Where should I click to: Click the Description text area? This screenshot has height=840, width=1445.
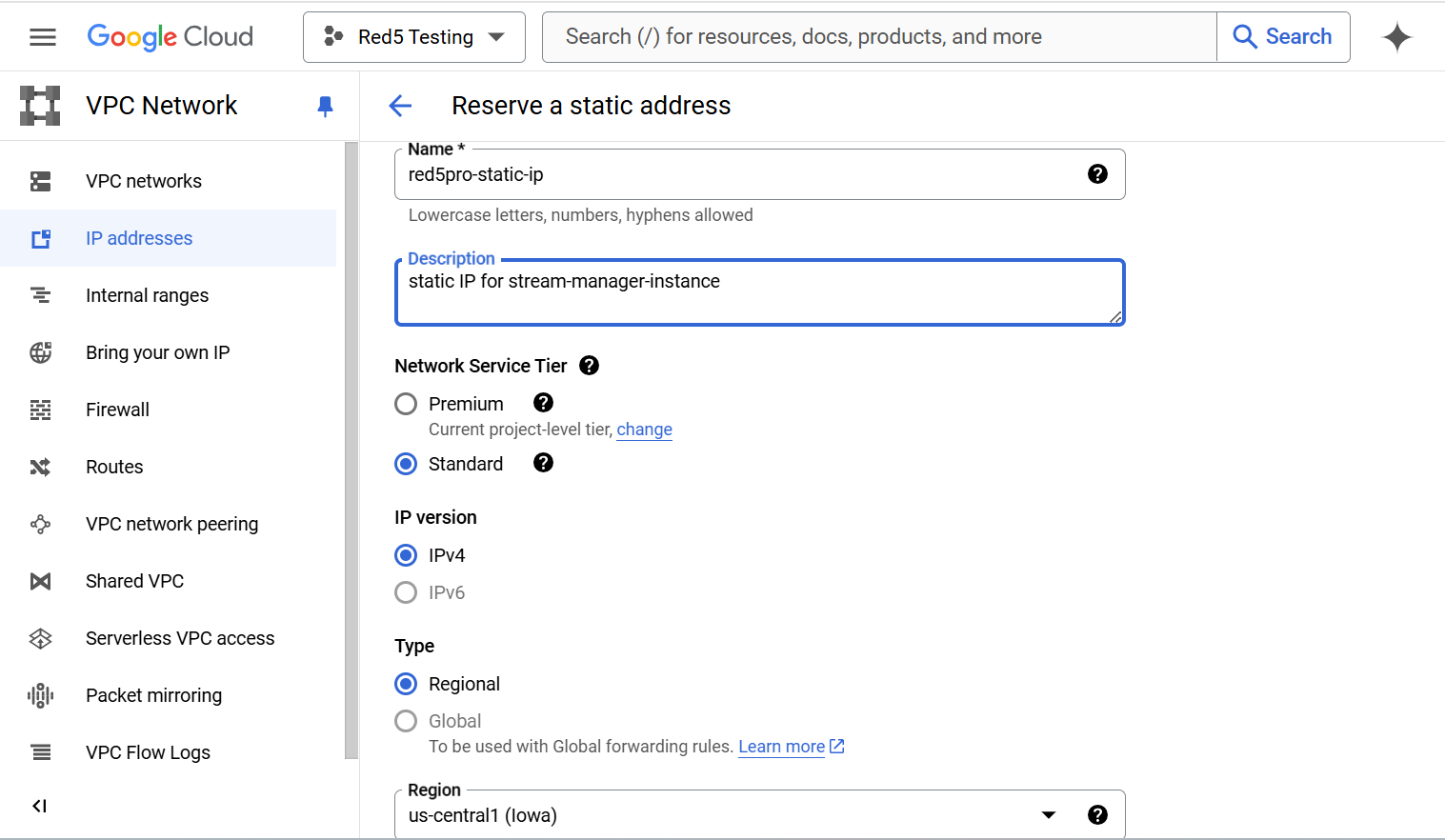759,292
